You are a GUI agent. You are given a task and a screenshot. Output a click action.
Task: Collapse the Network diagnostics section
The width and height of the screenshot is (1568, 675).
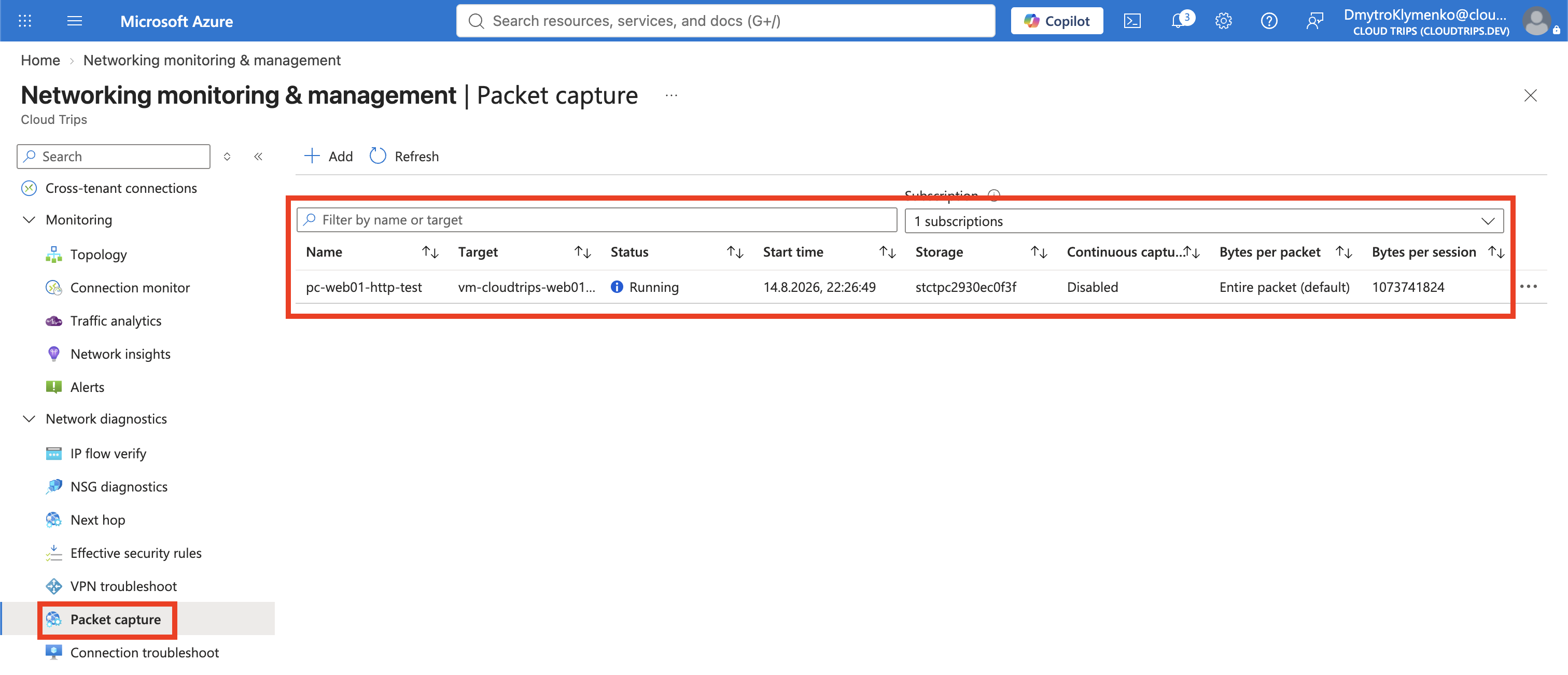pyautogui.click(x=29, y=419)
